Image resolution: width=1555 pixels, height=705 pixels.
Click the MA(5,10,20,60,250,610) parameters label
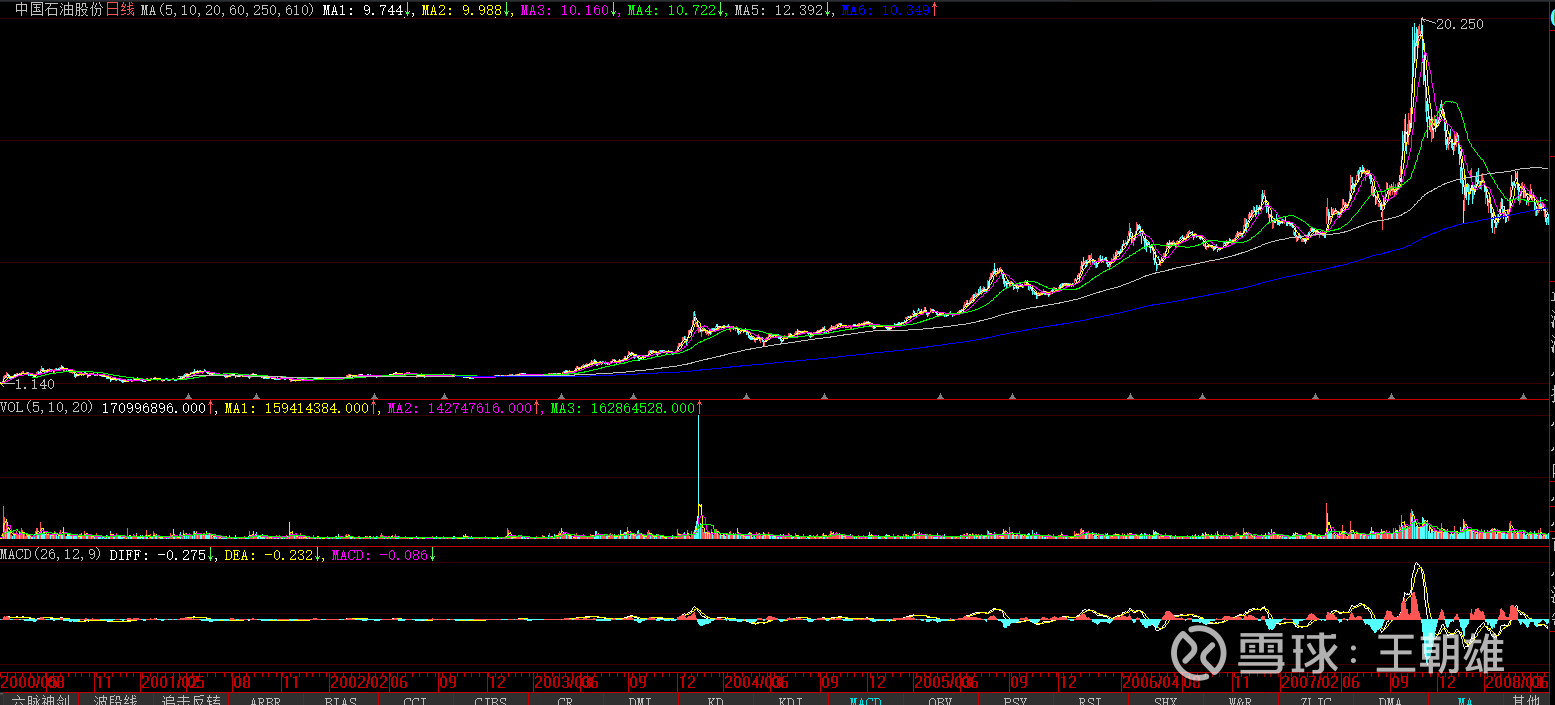click(x=226, y=9)
